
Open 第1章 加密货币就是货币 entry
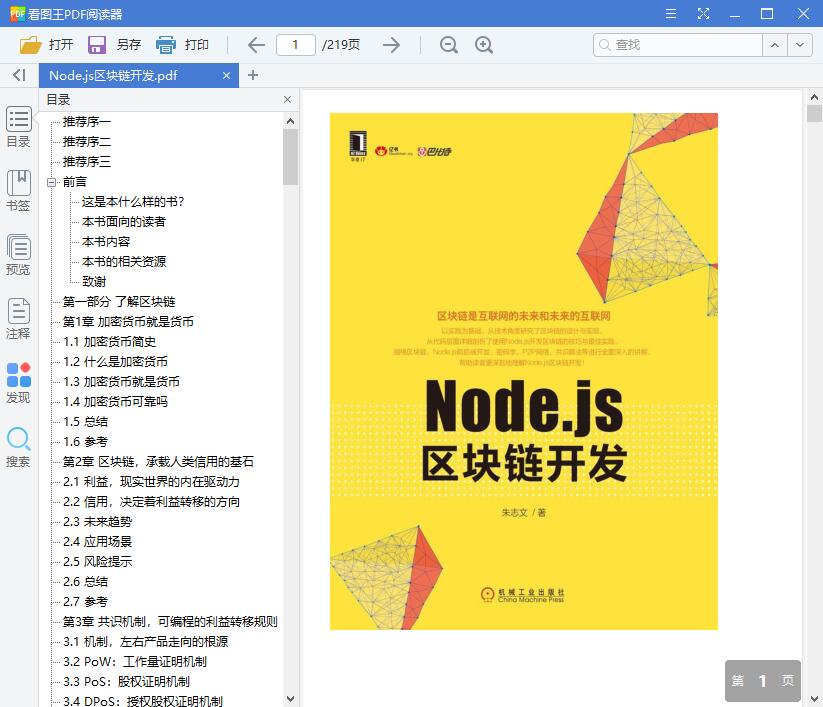point(128,322)
